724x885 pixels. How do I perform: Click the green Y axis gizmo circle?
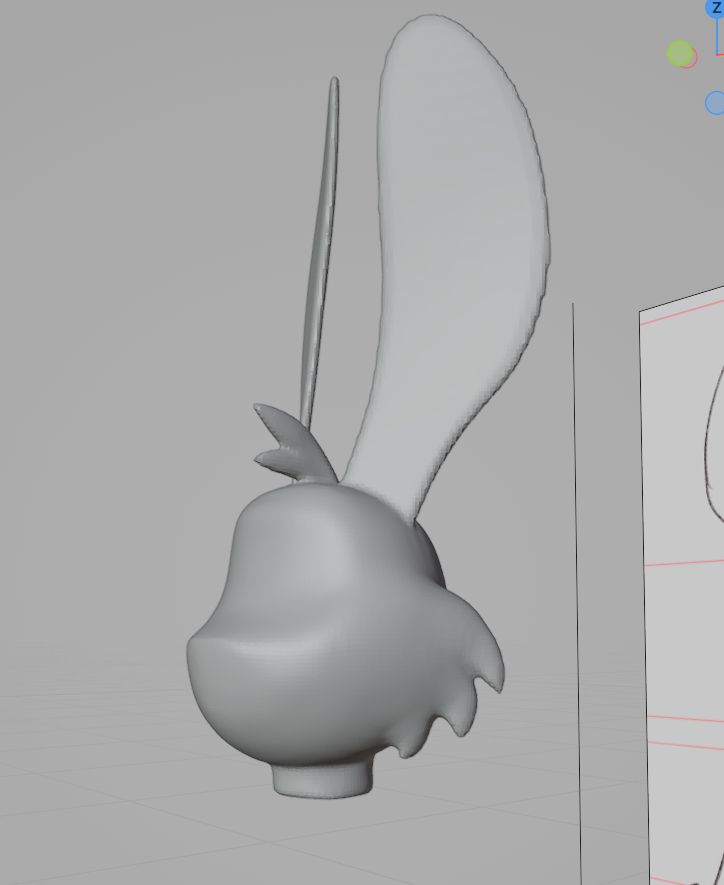coord(680,53)
